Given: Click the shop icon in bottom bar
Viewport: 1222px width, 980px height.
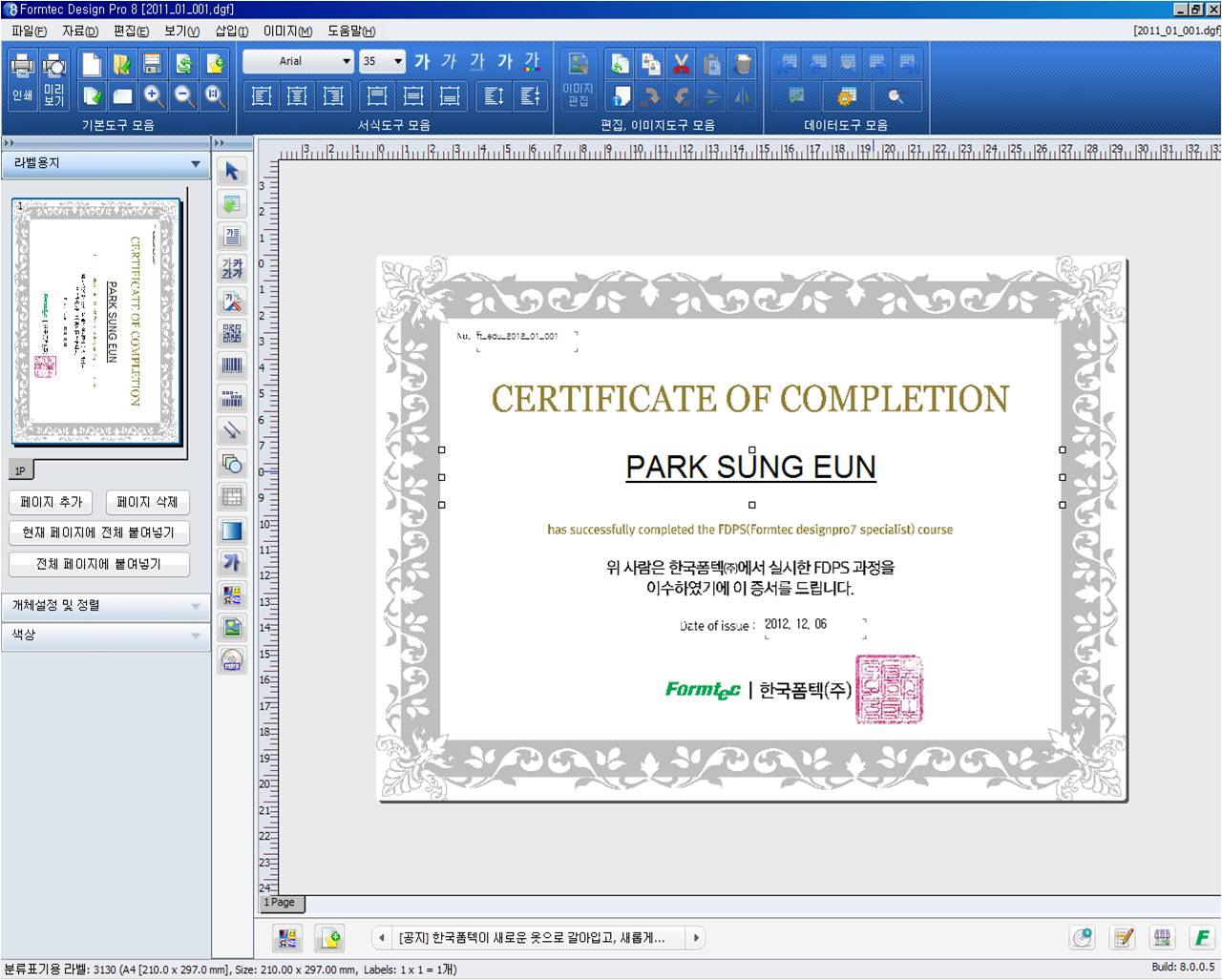Looking at the screenshot, I should (1162, 937).
